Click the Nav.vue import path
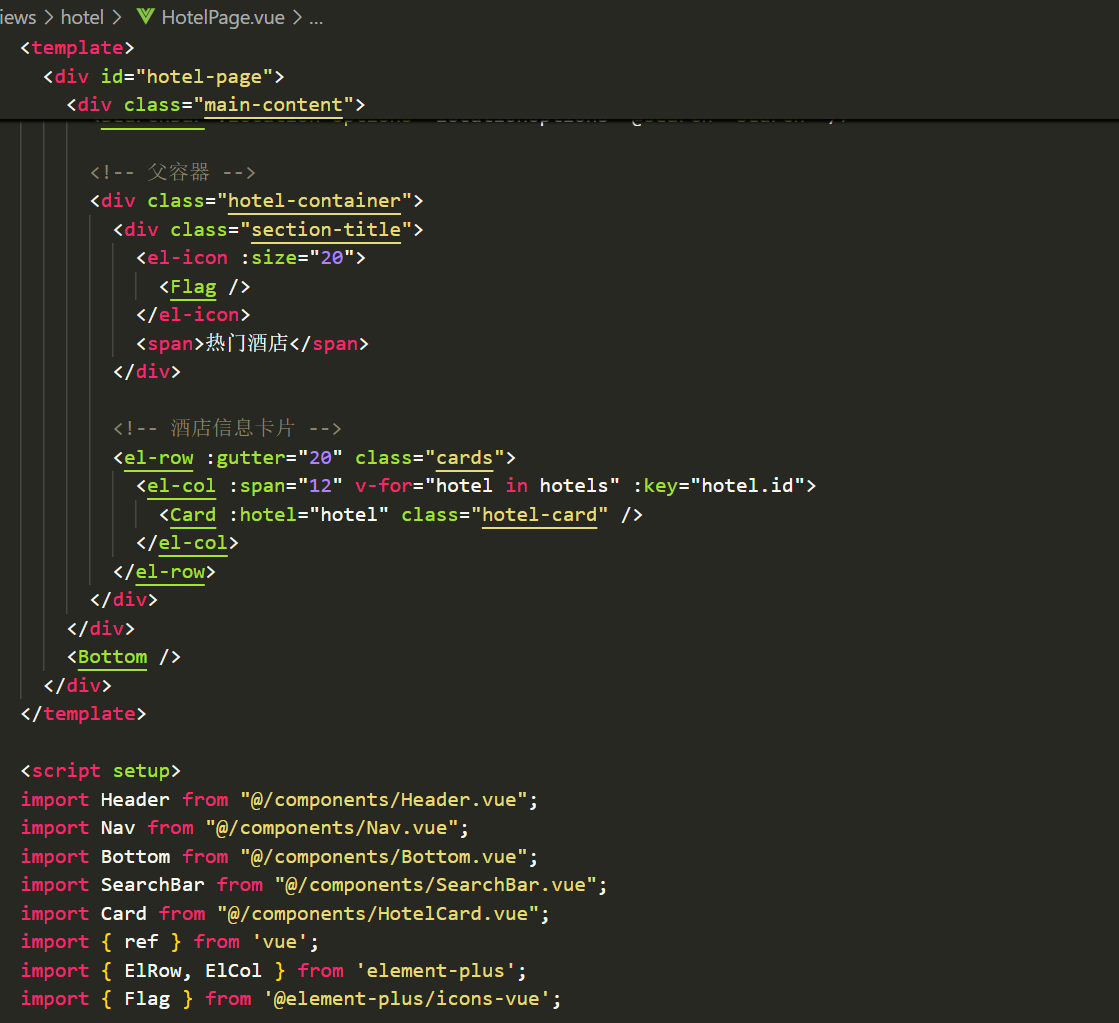The height and width of the screenshot is (1023, 1119). [x=332, y=828]
